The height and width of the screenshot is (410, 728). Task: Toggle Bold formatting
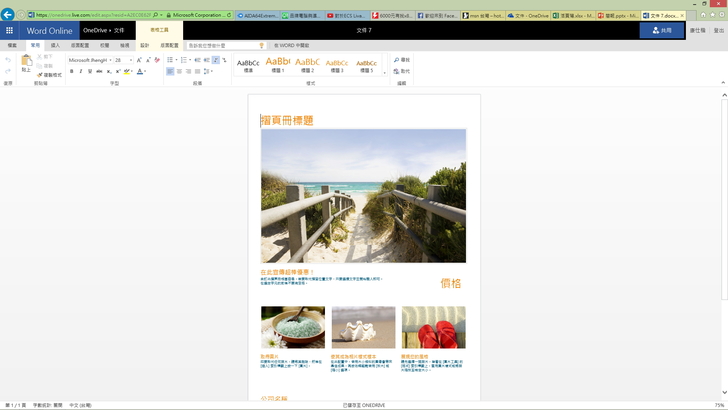pos(72,72)
